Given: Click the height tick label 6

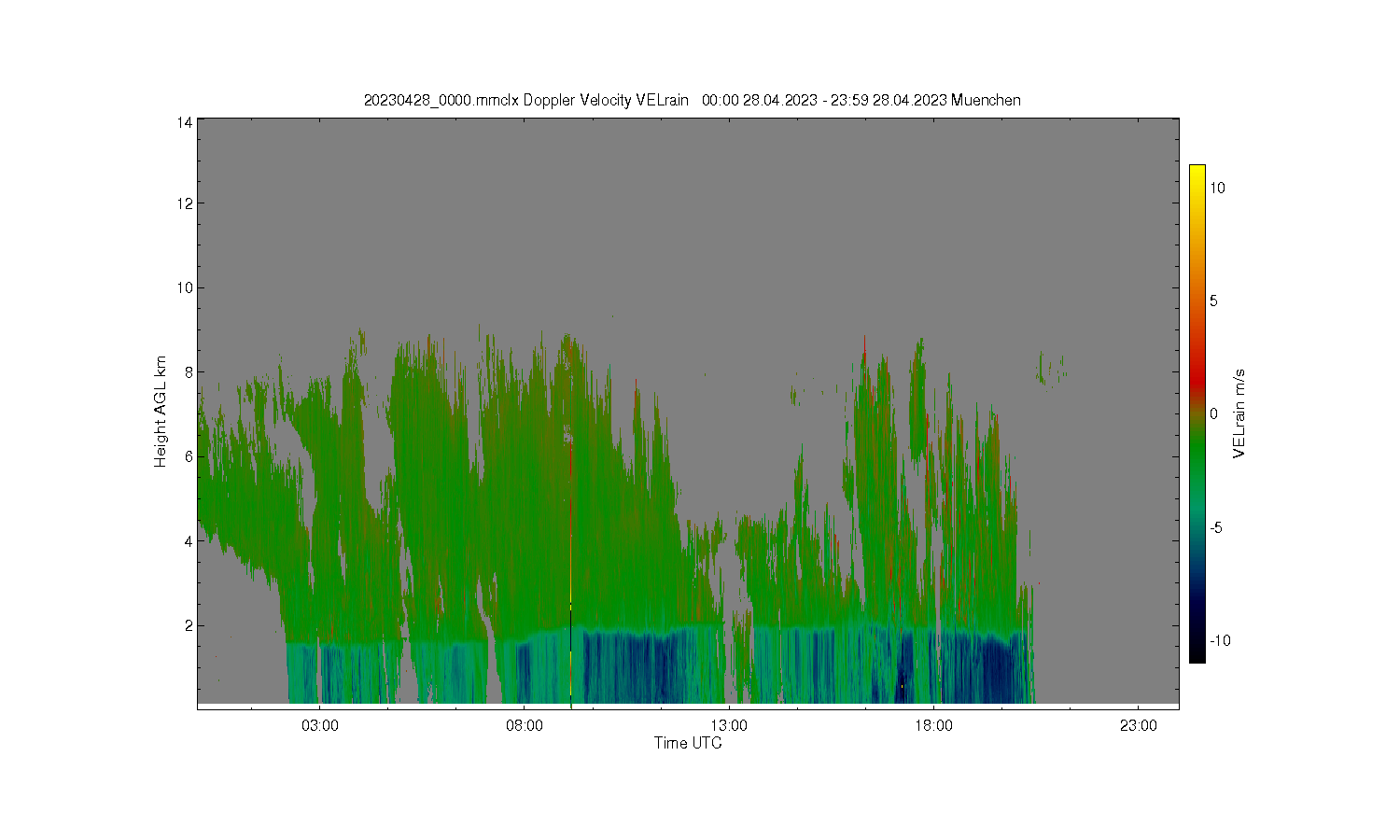Looking at the screenshot, I should click(x=189, y=456).
